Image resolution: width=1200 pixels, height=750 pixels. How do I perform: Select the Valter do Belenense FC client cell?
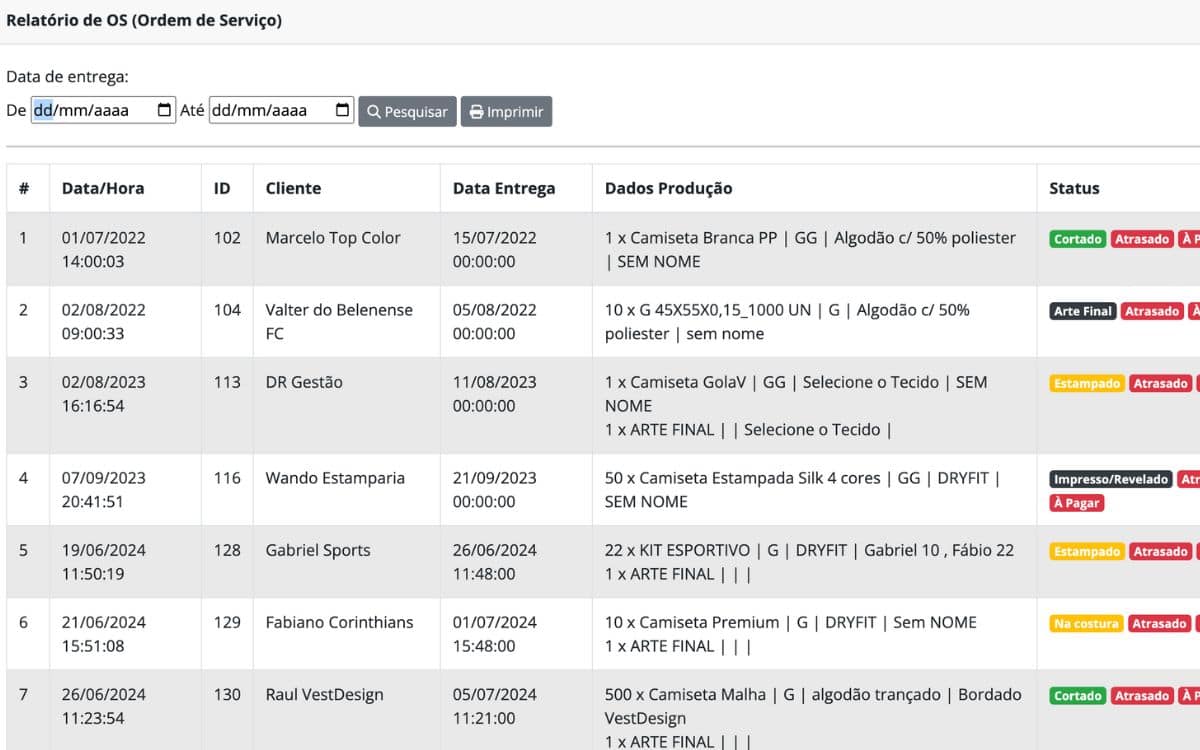coord(338,322)
